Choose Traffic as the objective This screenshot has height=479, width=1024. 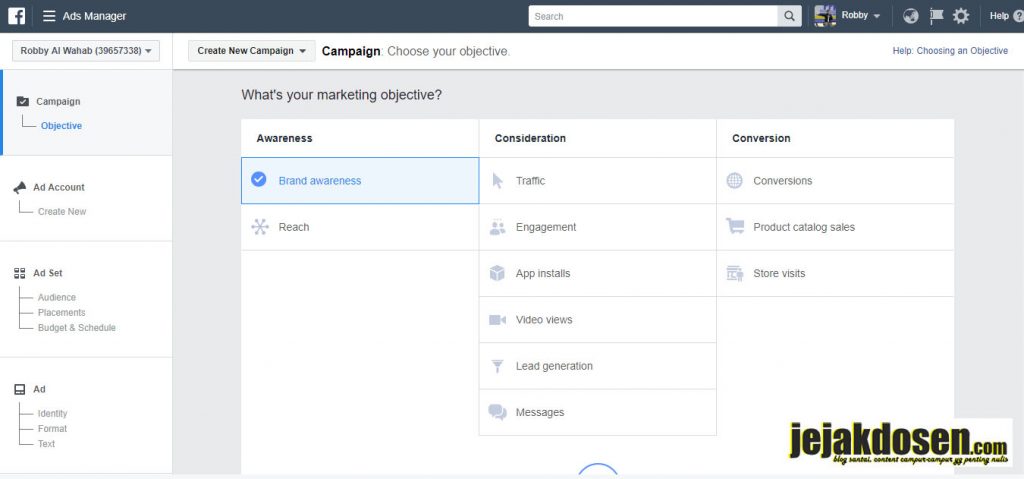pyautogui.click(x=598, y=181)
